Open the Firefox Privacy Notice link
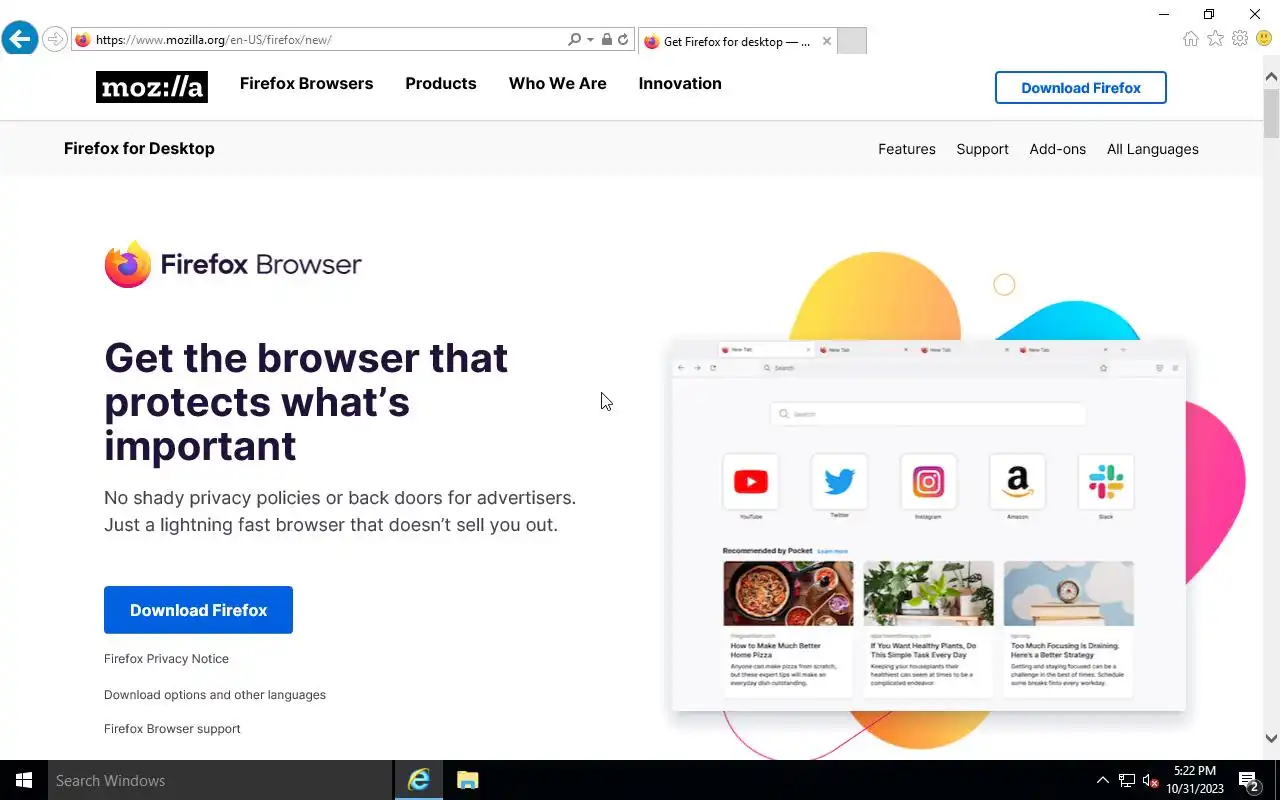 [166, 659]
